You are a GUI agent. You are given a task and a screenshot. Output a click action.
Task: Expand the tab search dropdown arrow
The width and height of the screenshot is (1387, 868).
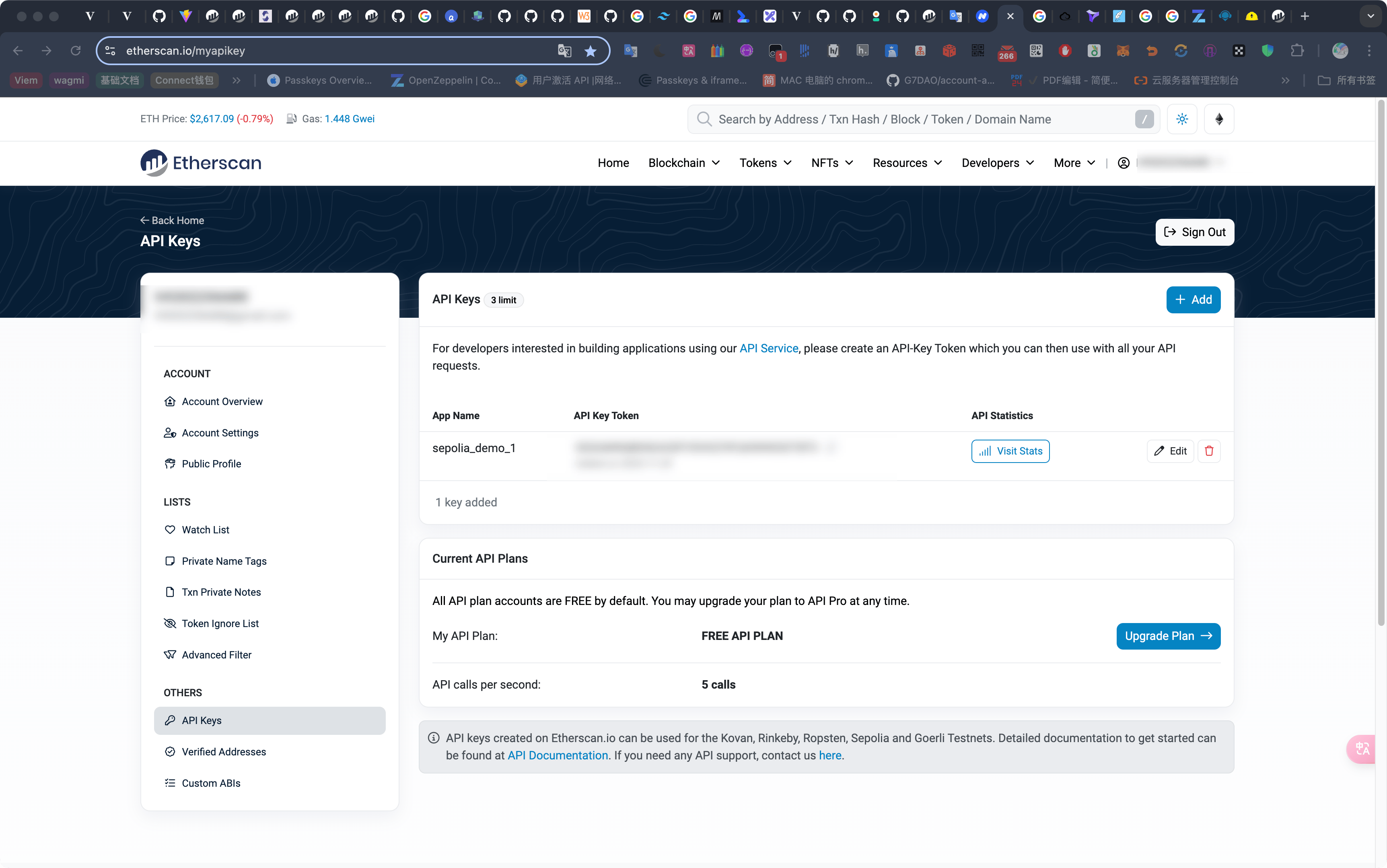point(1371,16)
